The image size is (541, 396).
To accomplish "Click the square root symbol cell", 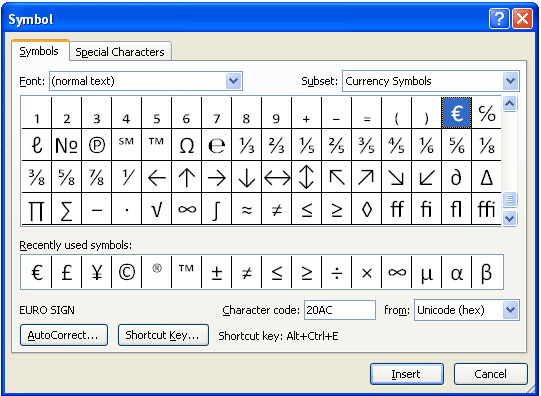I will coord(156,209).
